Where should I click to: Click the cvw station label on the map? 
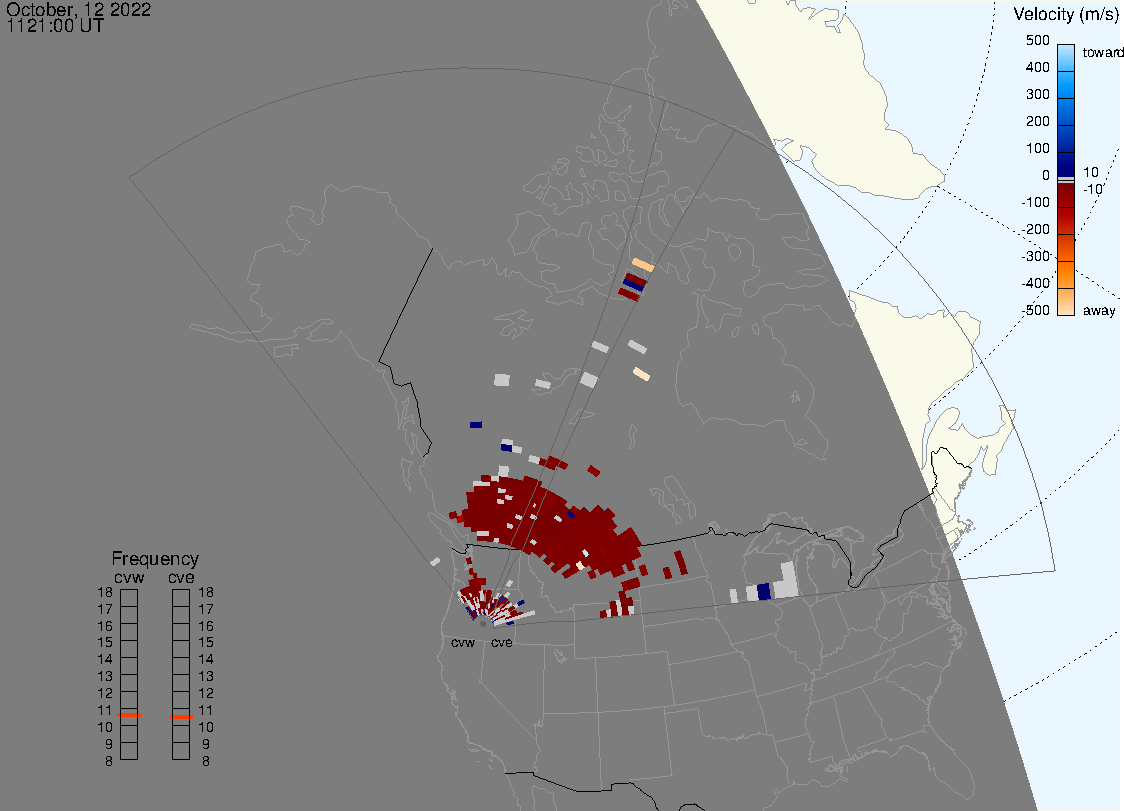click(x=463, y=642)
